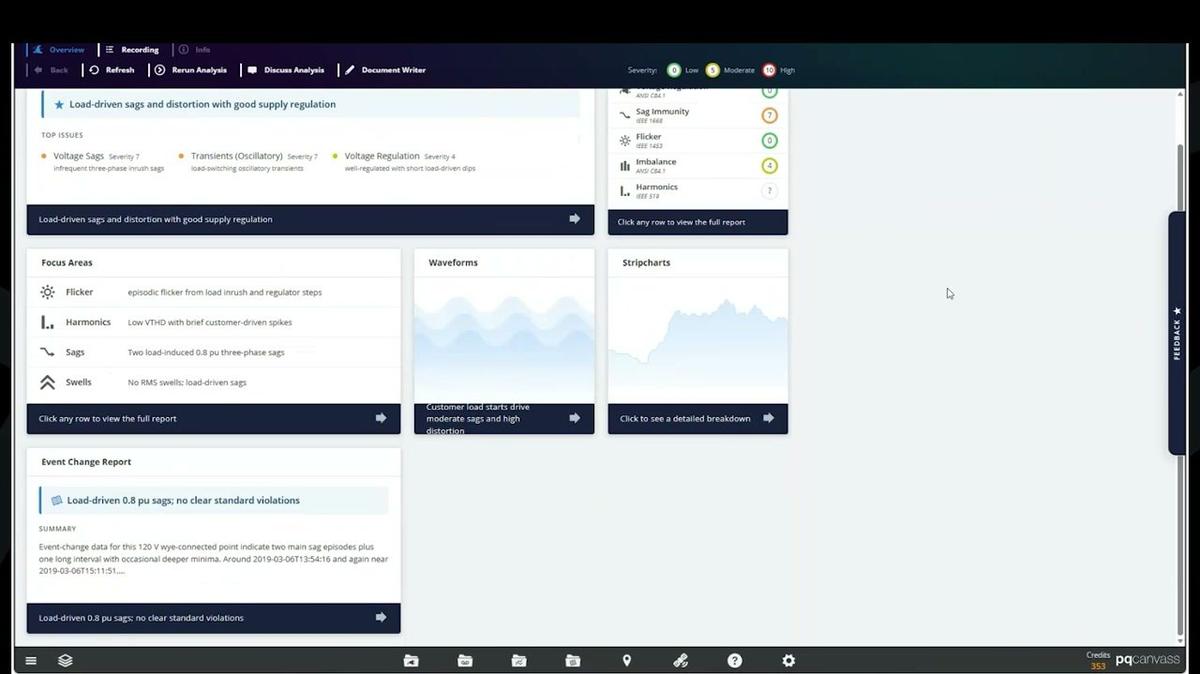Open the hamburger menu in bottom bar

click(x=31, y=660)
